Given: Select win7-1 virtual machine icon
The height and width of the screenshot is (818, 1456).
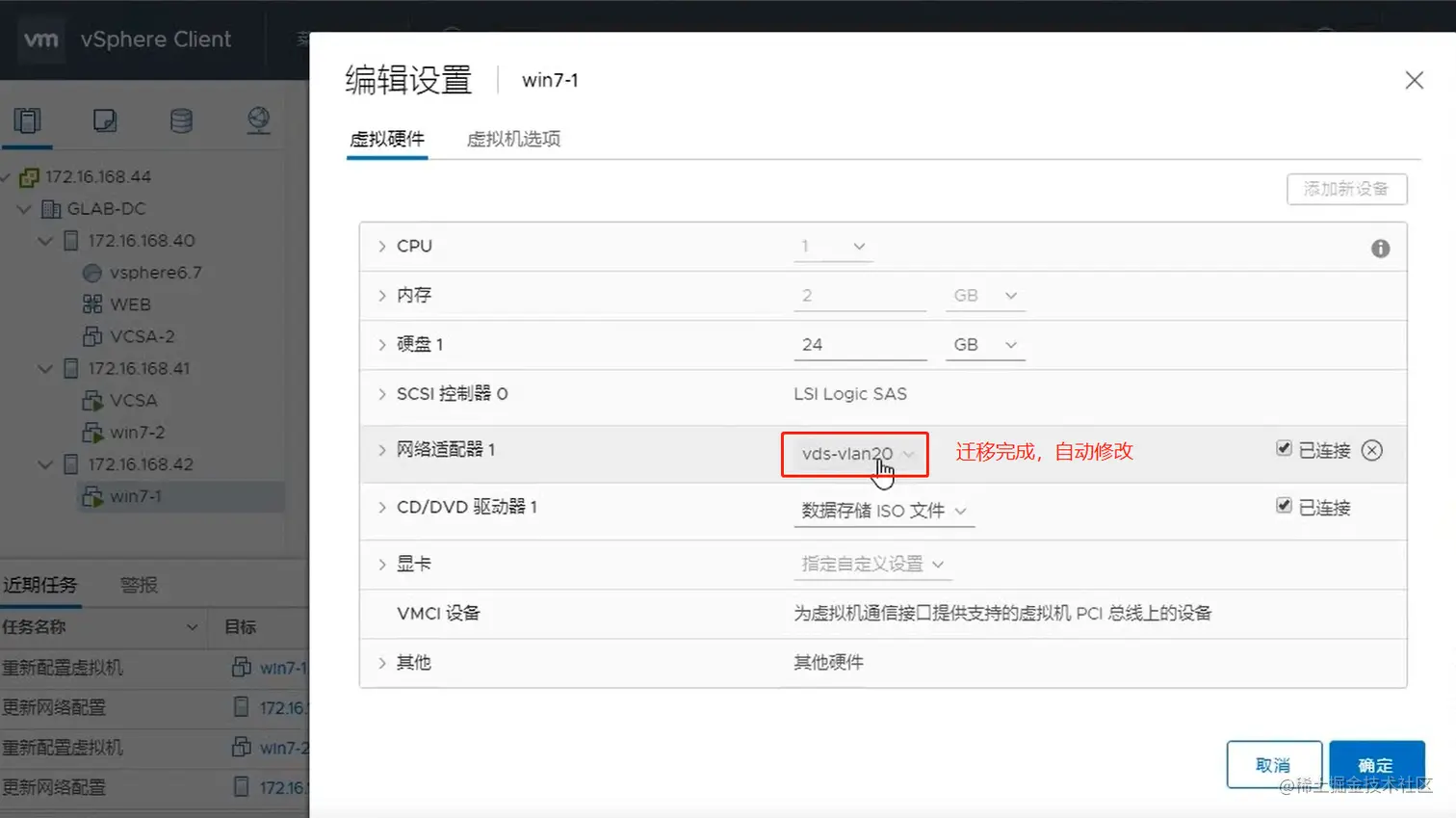Looking at the screenshot, I should point(92,496).
